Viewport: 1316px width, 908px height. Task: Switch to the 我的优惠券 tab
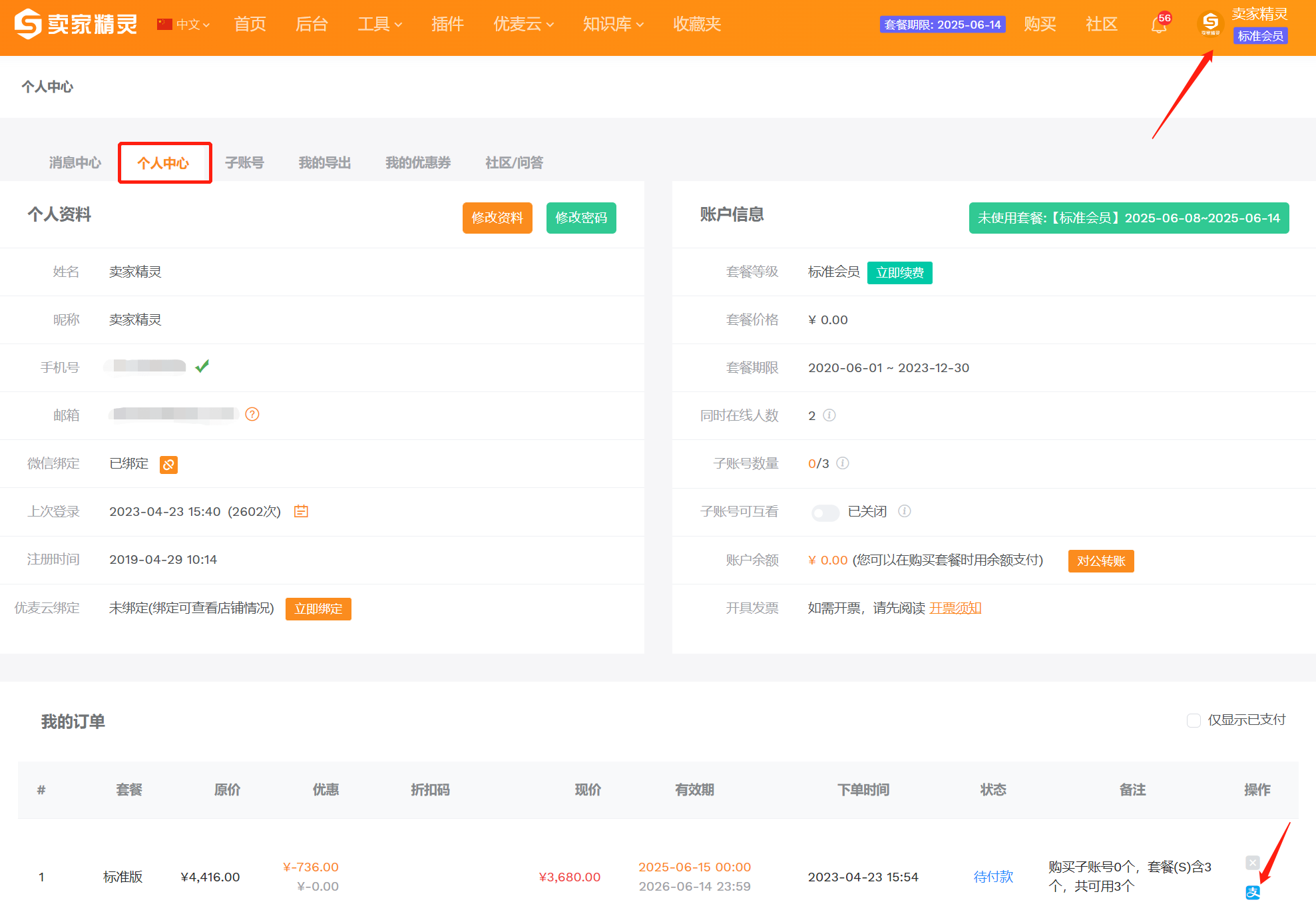(418, 162)
